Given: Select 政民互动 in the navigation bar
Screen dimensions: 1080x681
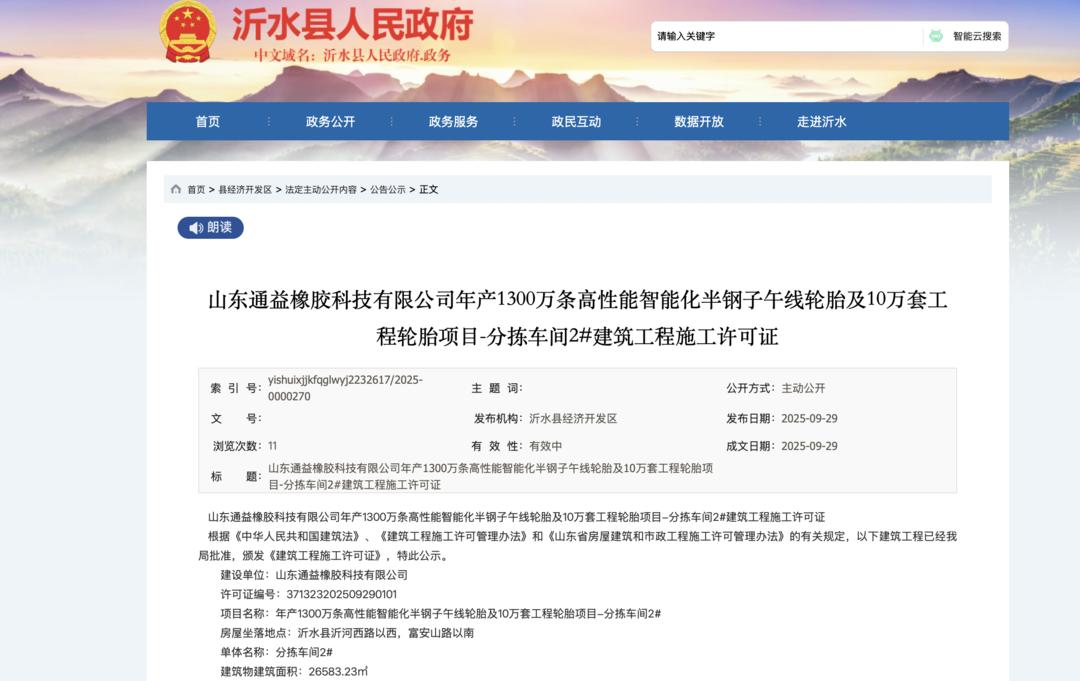Looking at the screenshot, I should 576,121.
